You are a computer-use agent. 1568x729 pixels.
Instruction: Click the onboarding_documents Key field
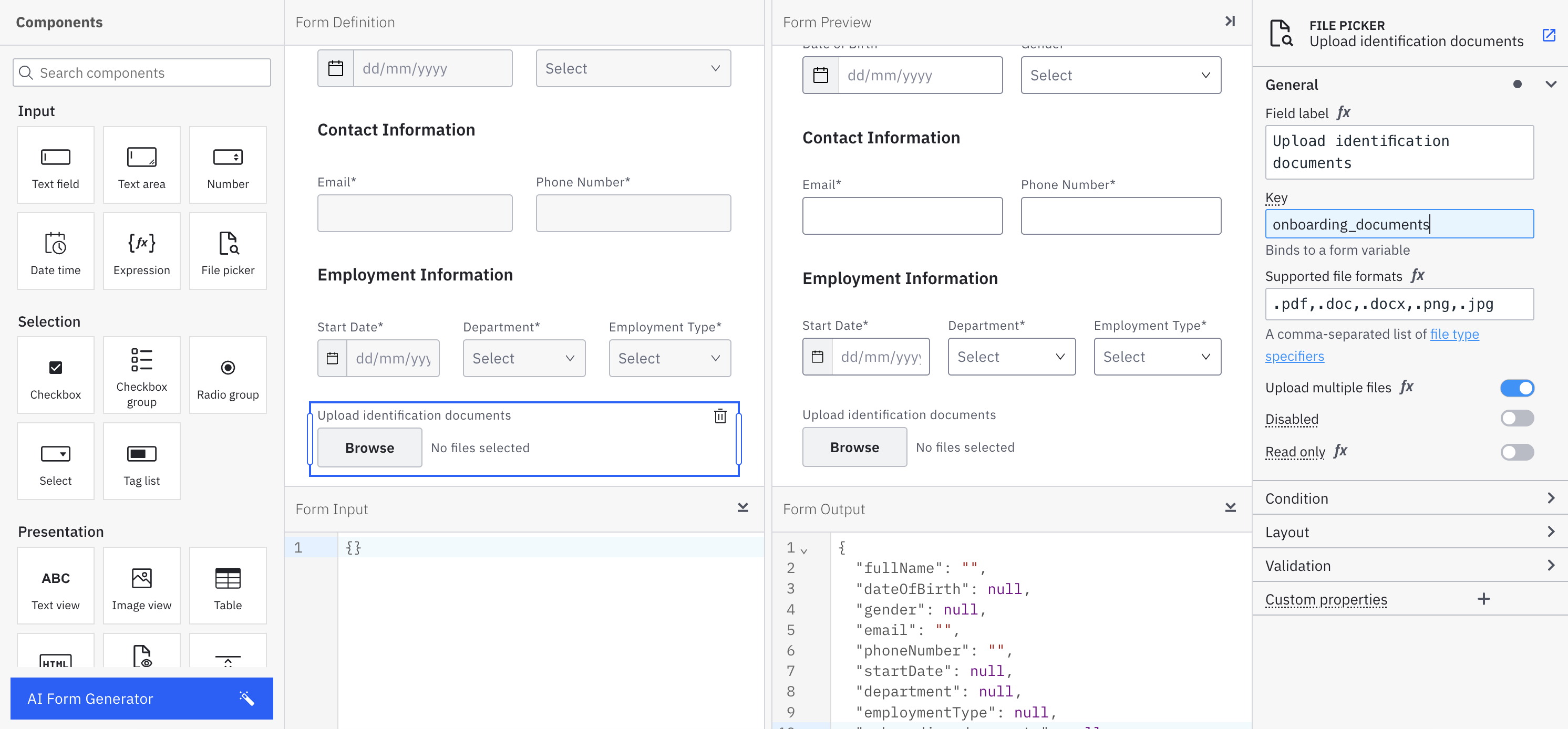pos(1399,224)
